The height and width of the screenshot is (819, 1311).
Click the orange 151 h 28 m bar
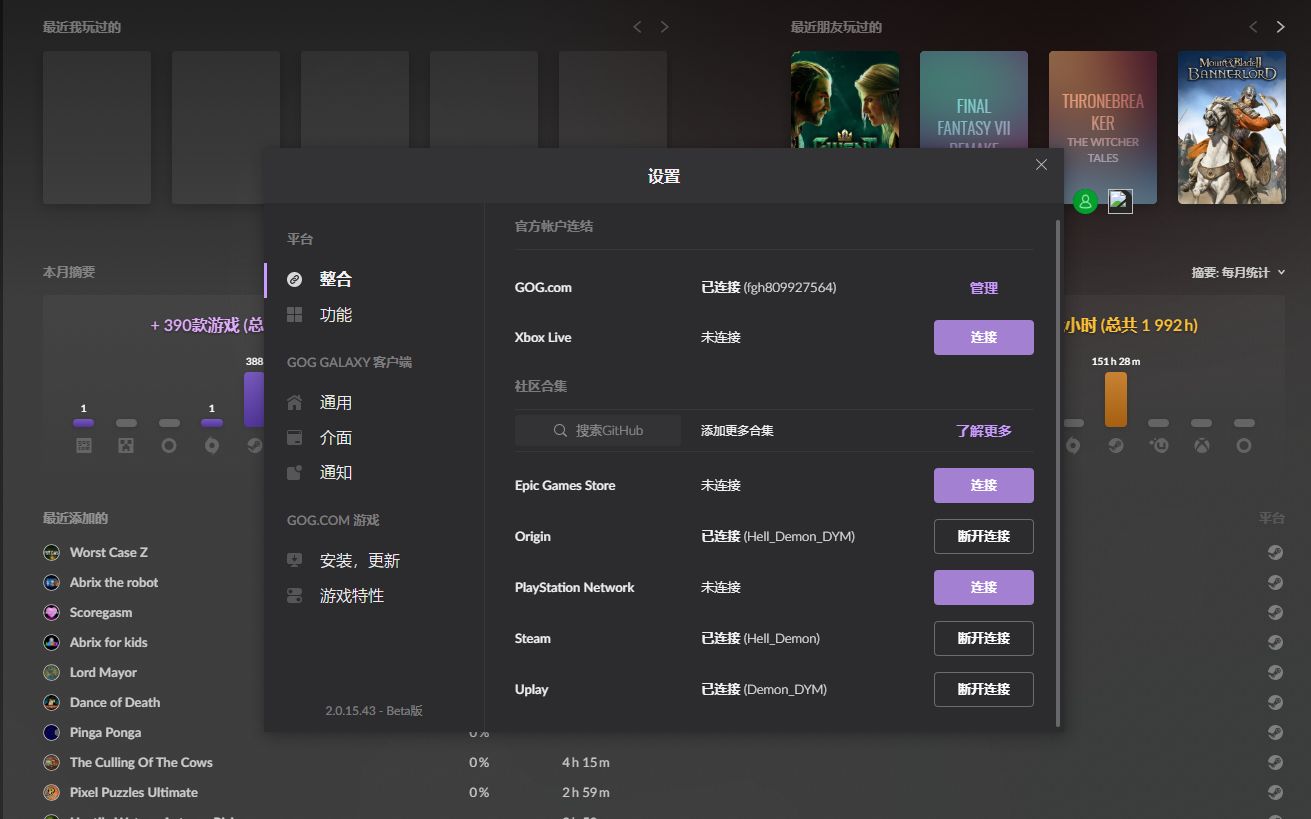(x=1116, y=399)
